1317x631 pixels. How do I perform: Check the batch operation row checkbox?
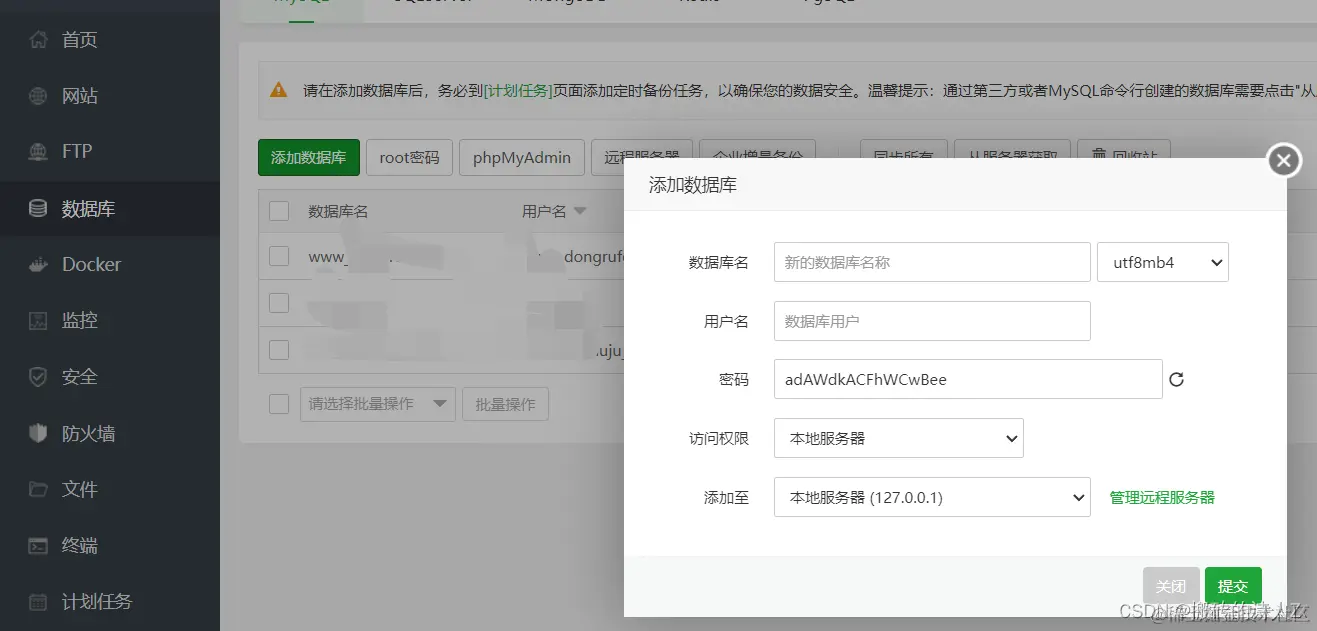pos(278,403)
